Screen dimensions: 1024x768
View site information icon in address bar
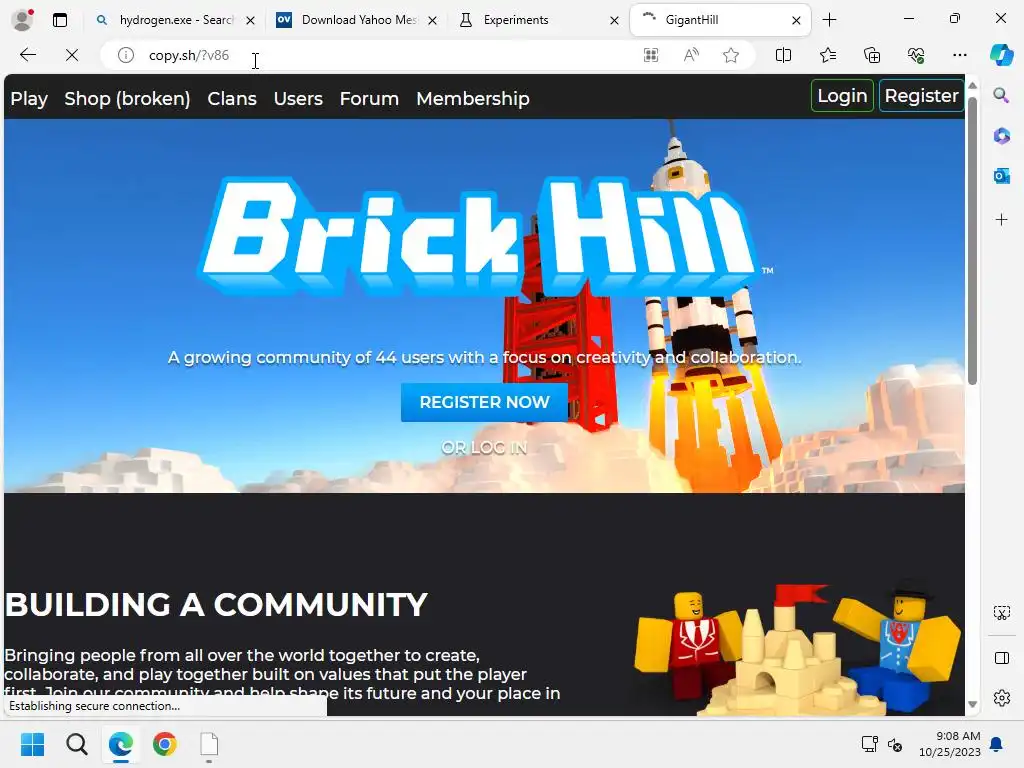(125, 55)
